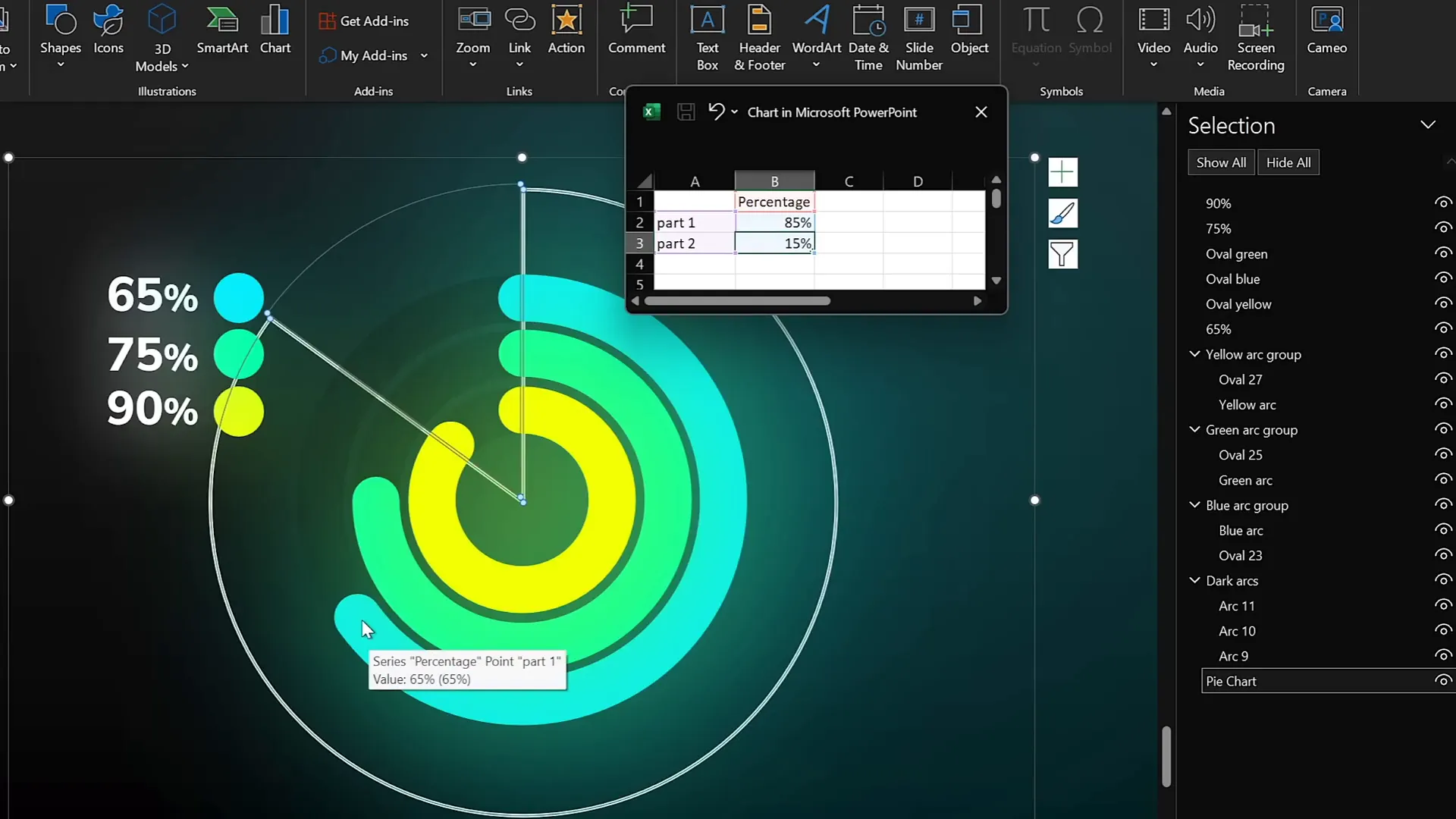The width and height of the screenshot is (1456, 819).
Task: Toggle visibility of Oval blue
Action: [1443, 278]
